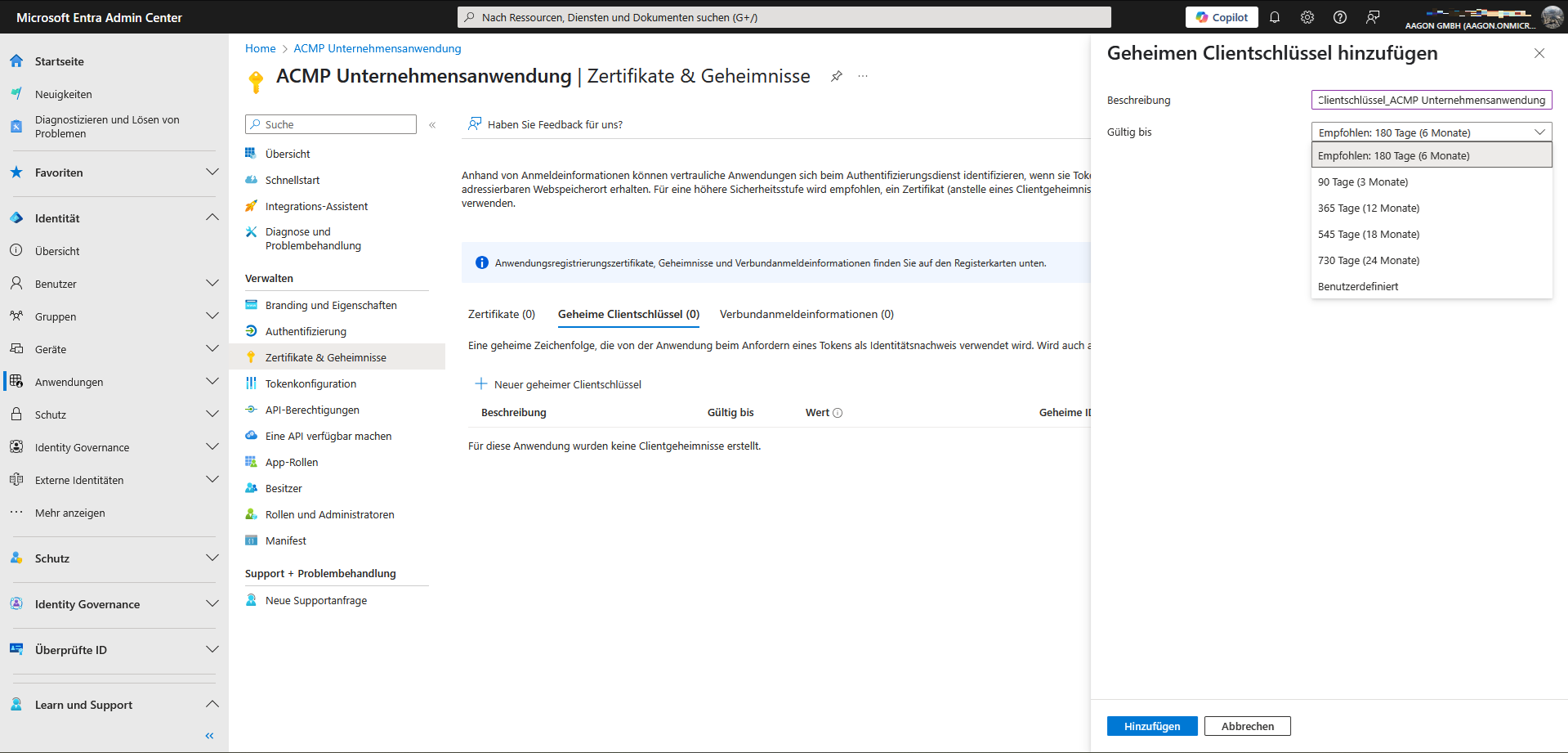Open notifications bell in top bar

click(1275, 17)
